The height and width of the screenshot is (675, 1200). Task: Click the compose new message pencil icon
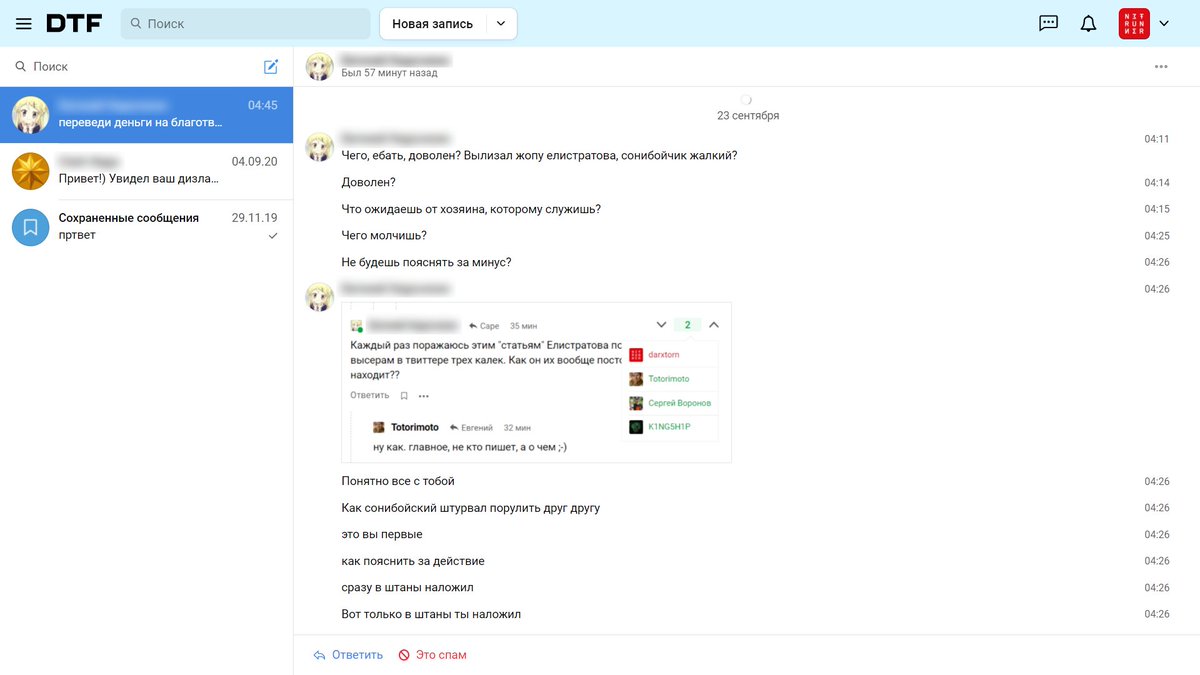point(271,66)
